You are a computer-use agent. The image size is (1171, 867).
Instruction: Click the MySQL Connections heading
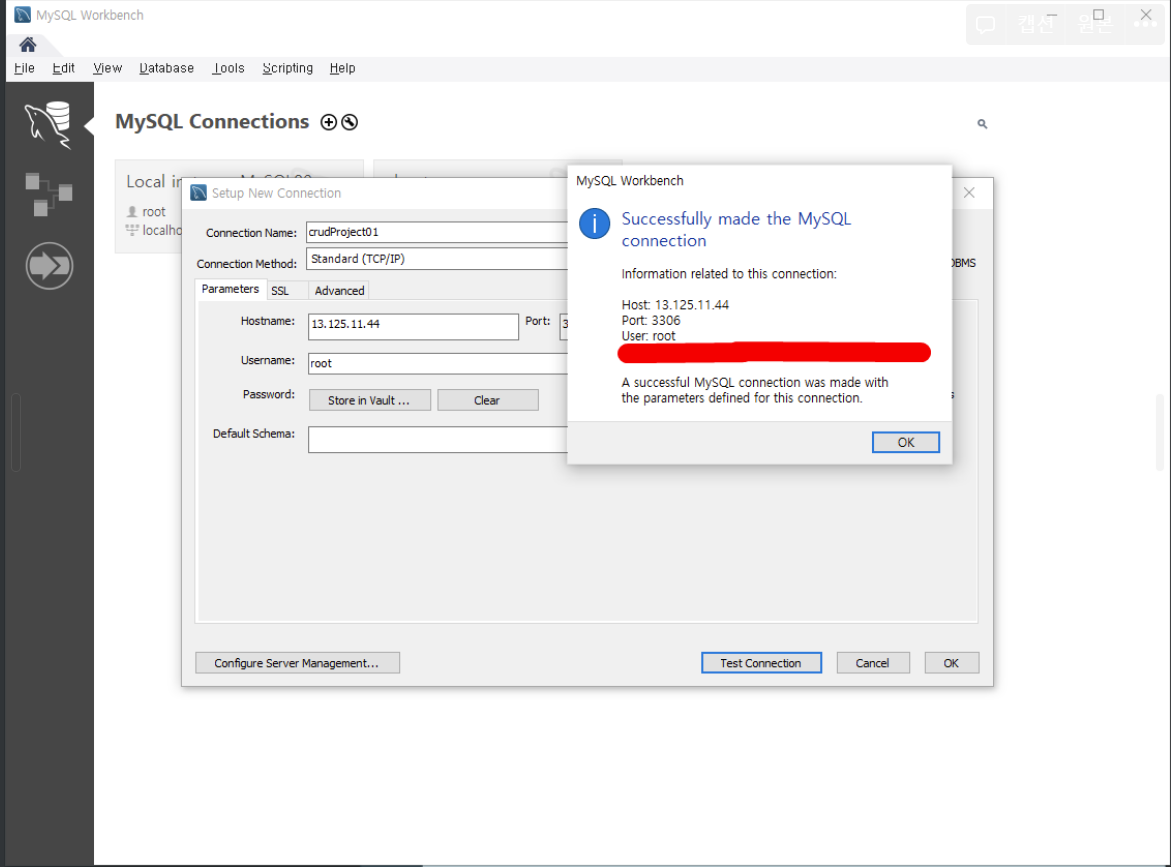coord(212,121)
